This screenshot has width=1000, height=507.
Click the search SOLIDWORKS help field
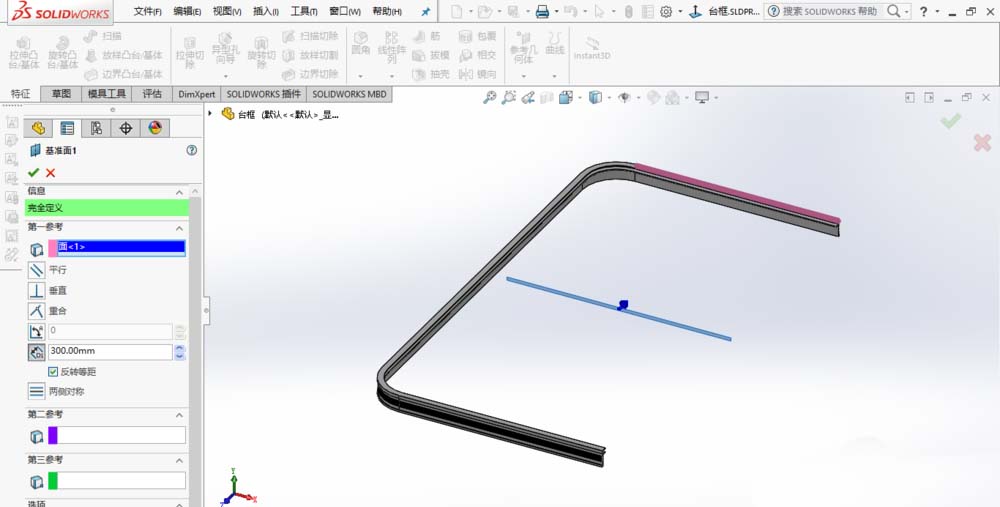click(829, 11)
